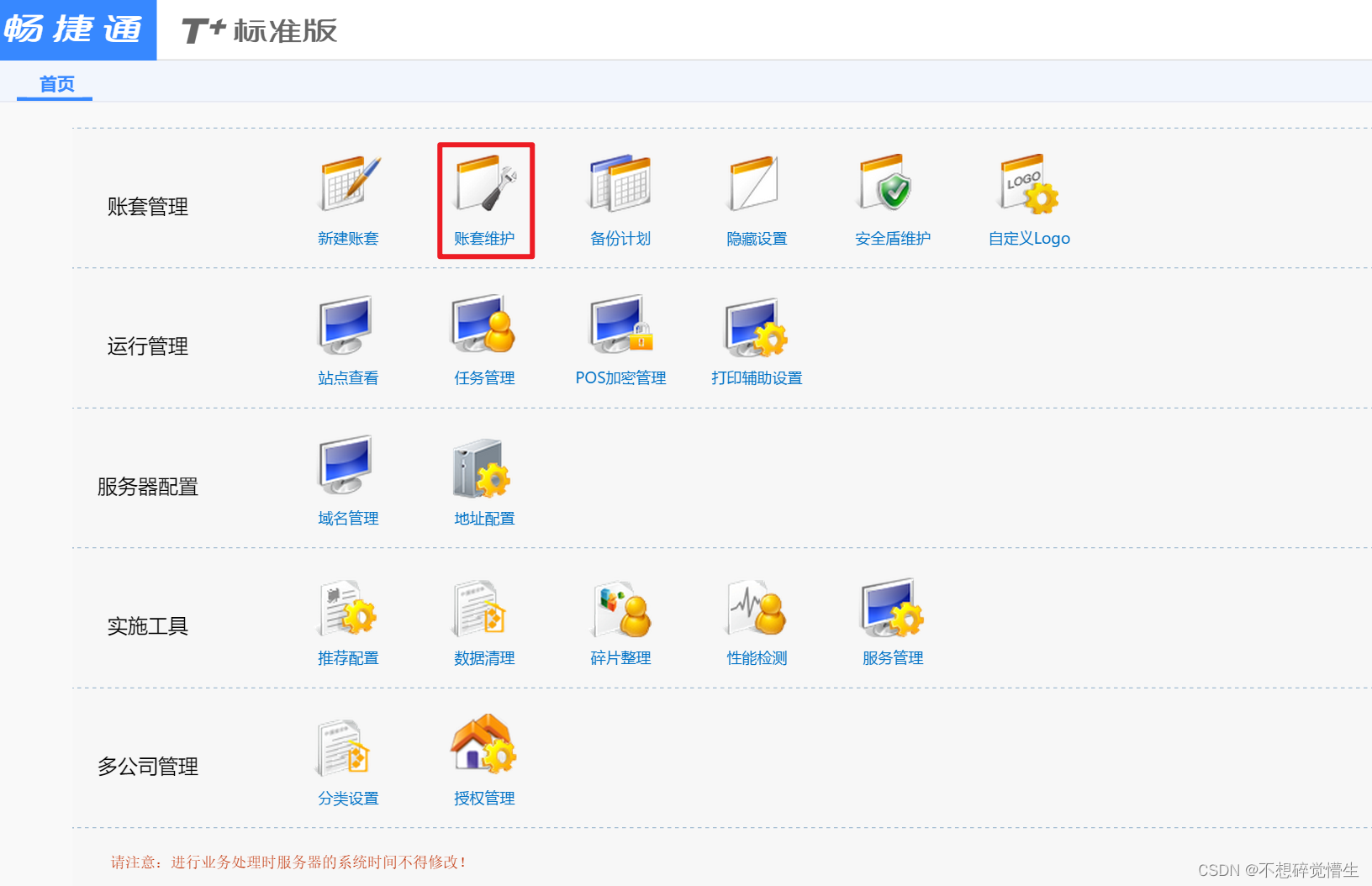
Task: Click the 打印辅助设置 text link
Action: click(x=757, y=378)
